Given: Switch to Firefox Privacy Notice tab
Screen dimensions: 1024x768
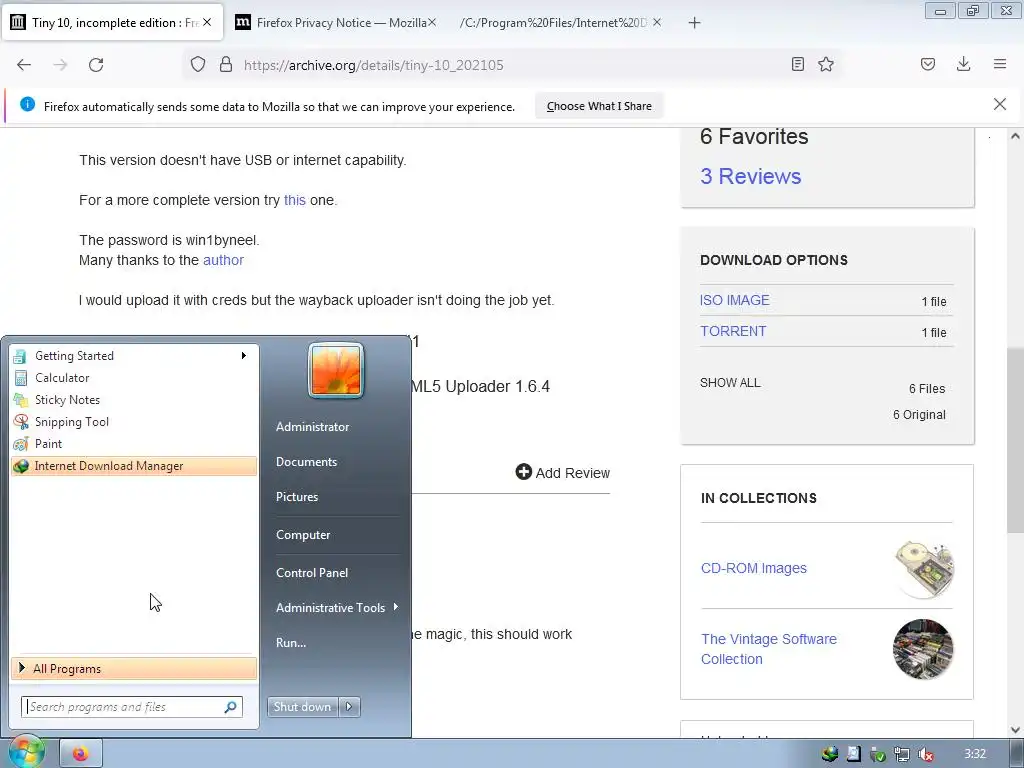Looking at the screenshot, I should pyautogui.click(x=336, y=23).
